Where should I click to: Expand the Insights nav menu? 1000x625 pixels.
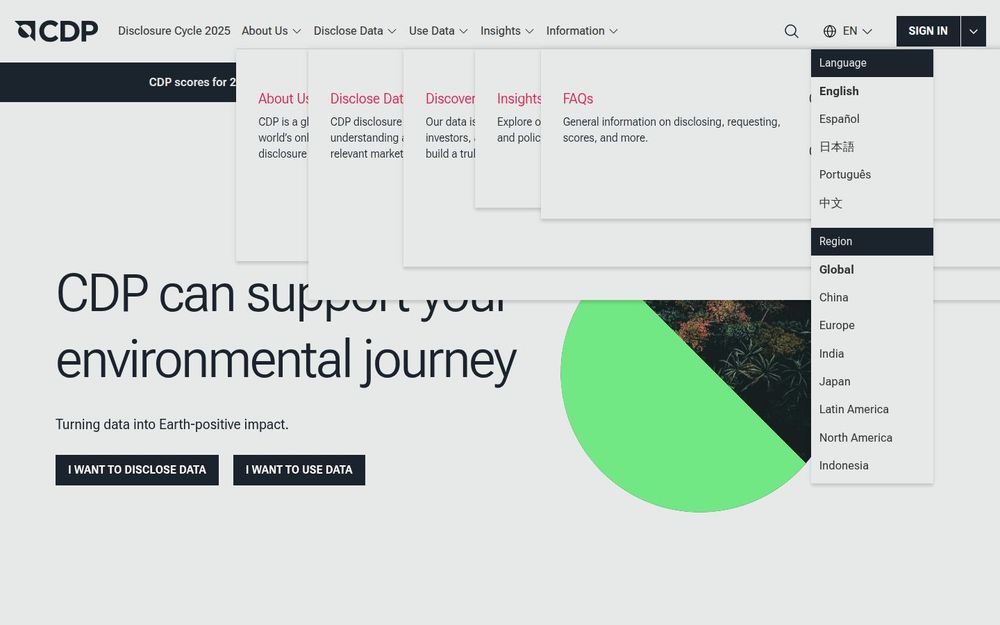pos(506,31)
